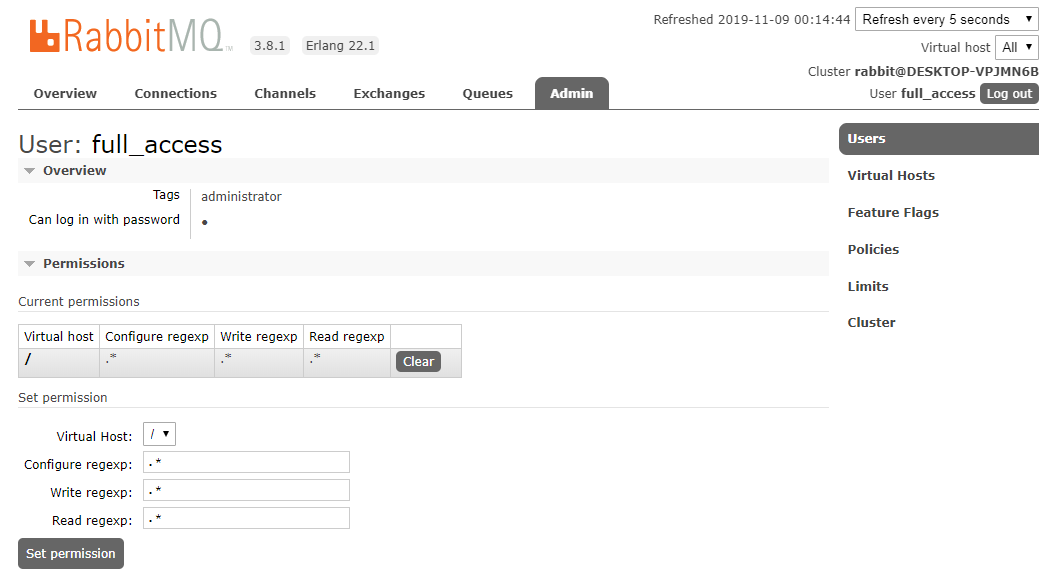The width and height of the screenshot is (1053, 573).
Task: Click the Virtual host column header
Action: click(x=58, y=337)
